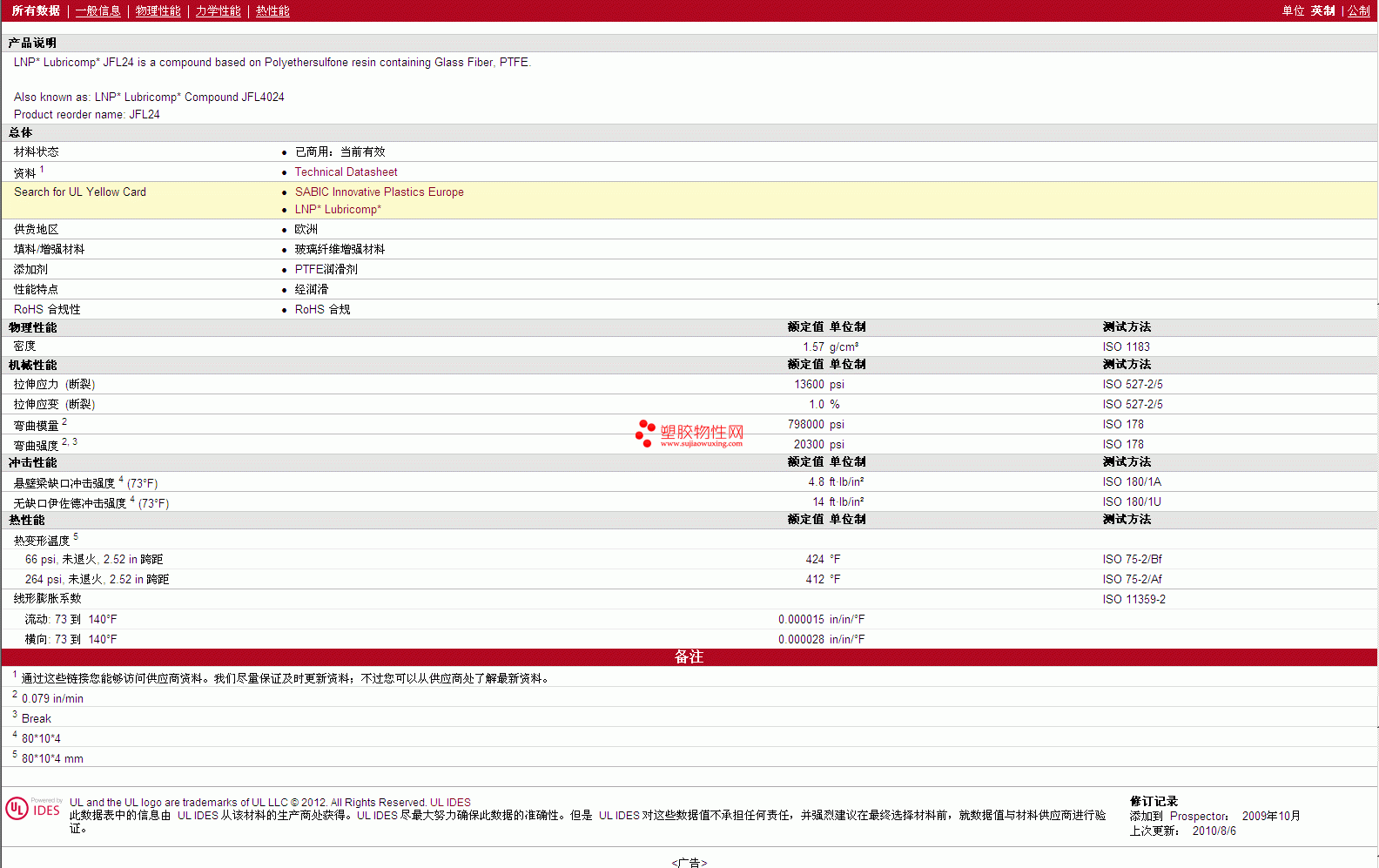Click the ISO 1183 density test method

(1126, 347)
